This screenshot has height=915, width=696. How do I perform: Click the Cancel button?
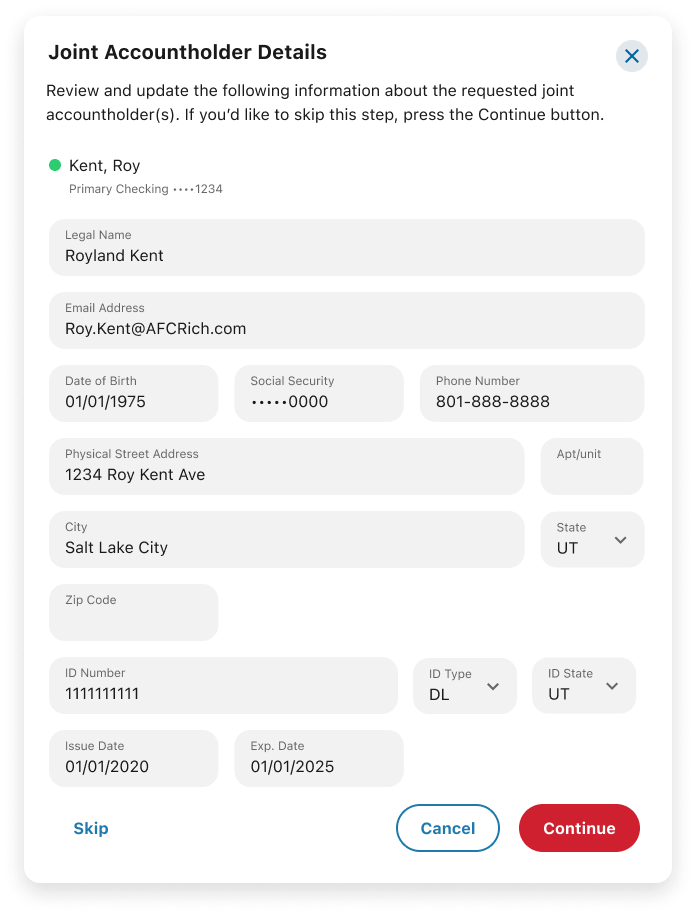coord(448,828)
